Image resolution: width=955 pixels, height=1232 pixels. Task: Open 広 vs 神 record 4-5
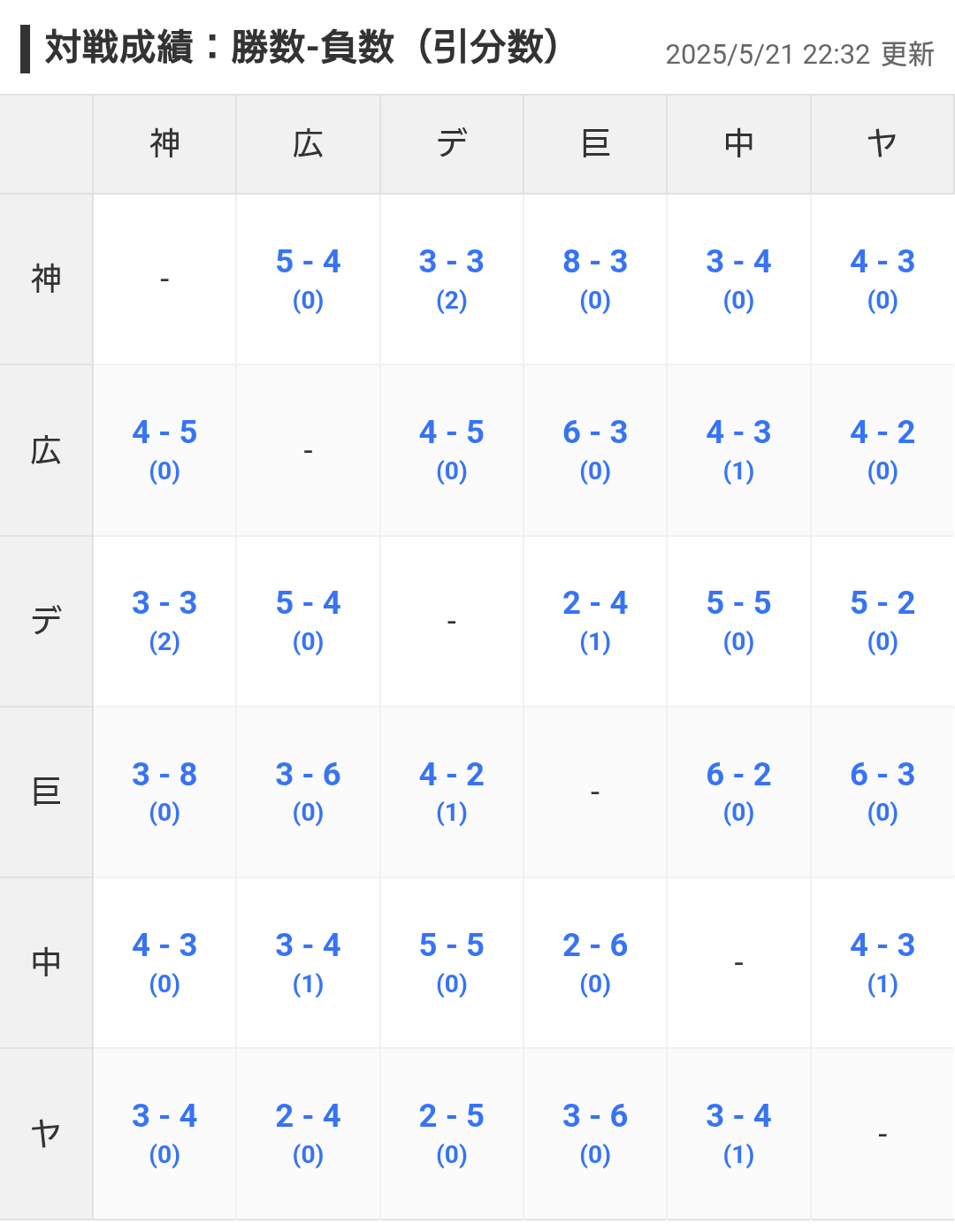pyautogui.click(x=164, y=449)
